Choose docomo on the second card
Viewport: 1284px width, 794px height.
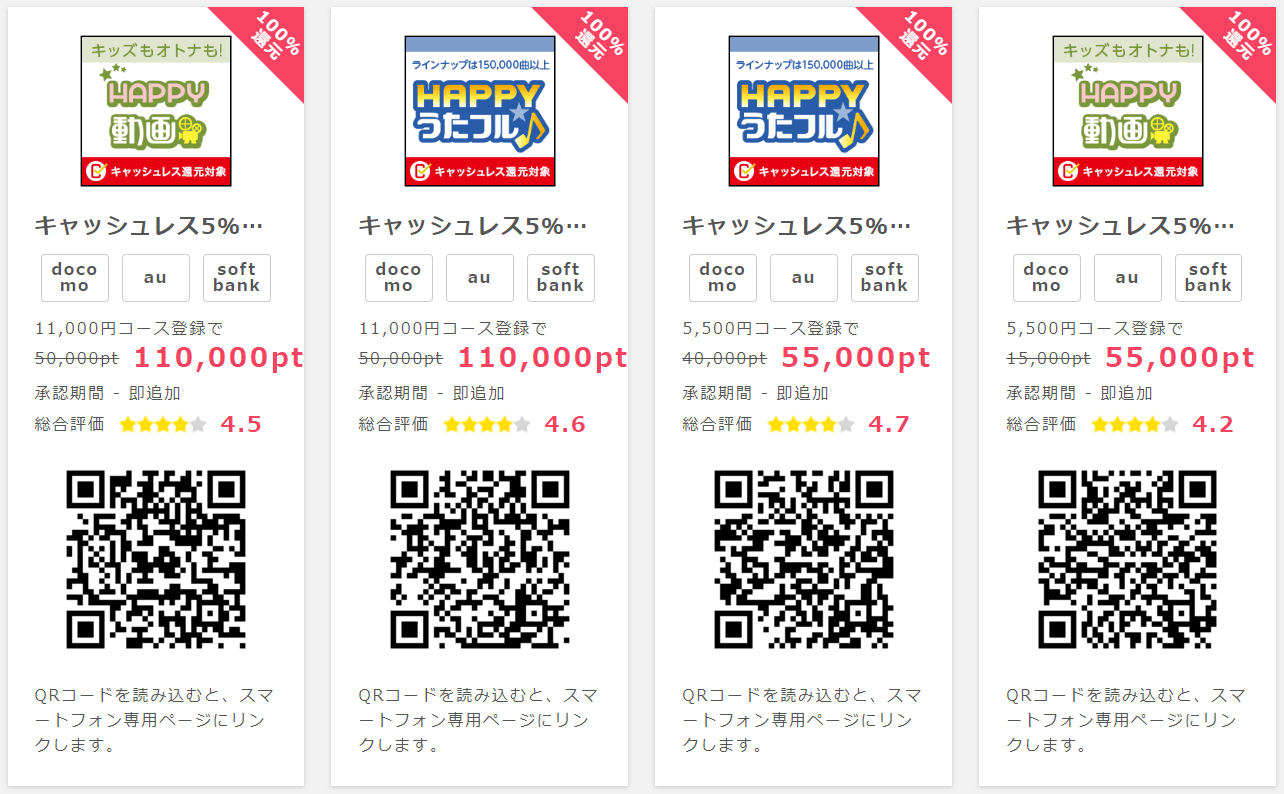click(x=399, y=278)
